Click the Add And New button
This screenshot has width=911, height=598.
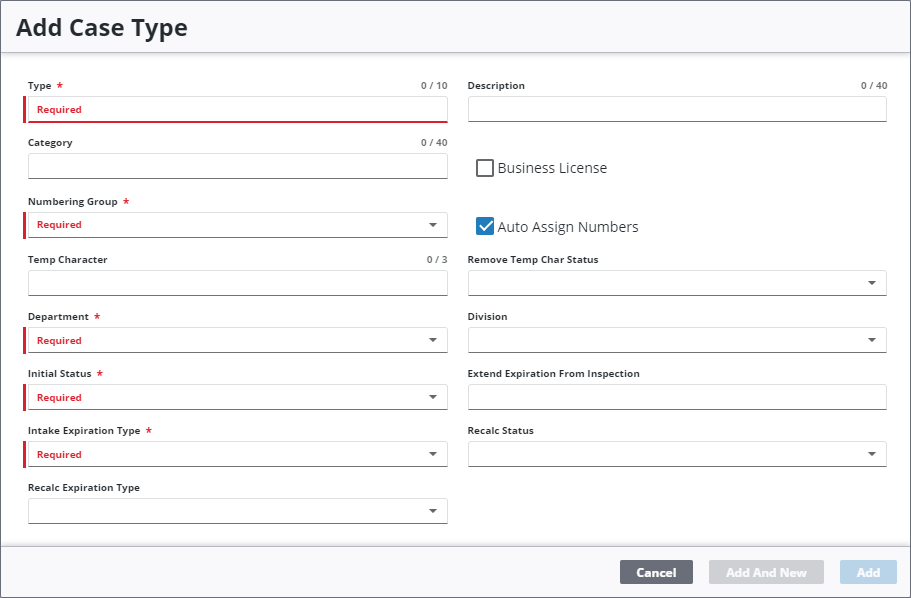click(766, 573)
